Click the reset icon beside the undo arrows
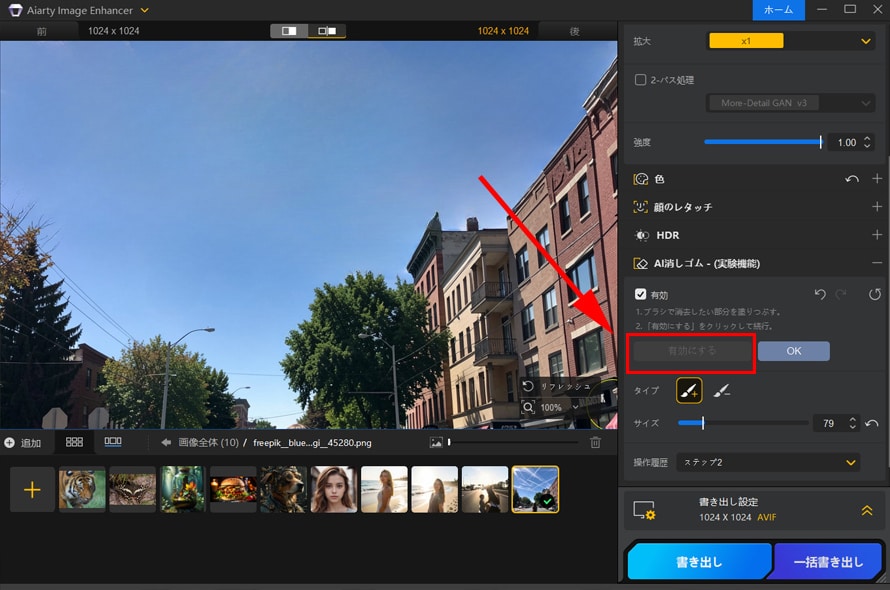This screenshot has height=590, width=890. pos(874,294)
